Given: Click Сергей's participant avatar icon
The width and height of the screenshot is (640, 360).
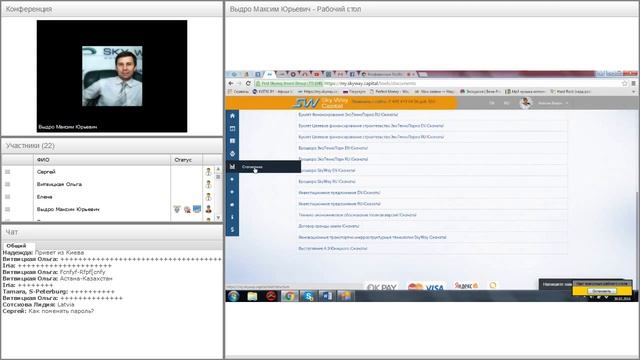Looking at the screenshot, I should pos(209,172).
